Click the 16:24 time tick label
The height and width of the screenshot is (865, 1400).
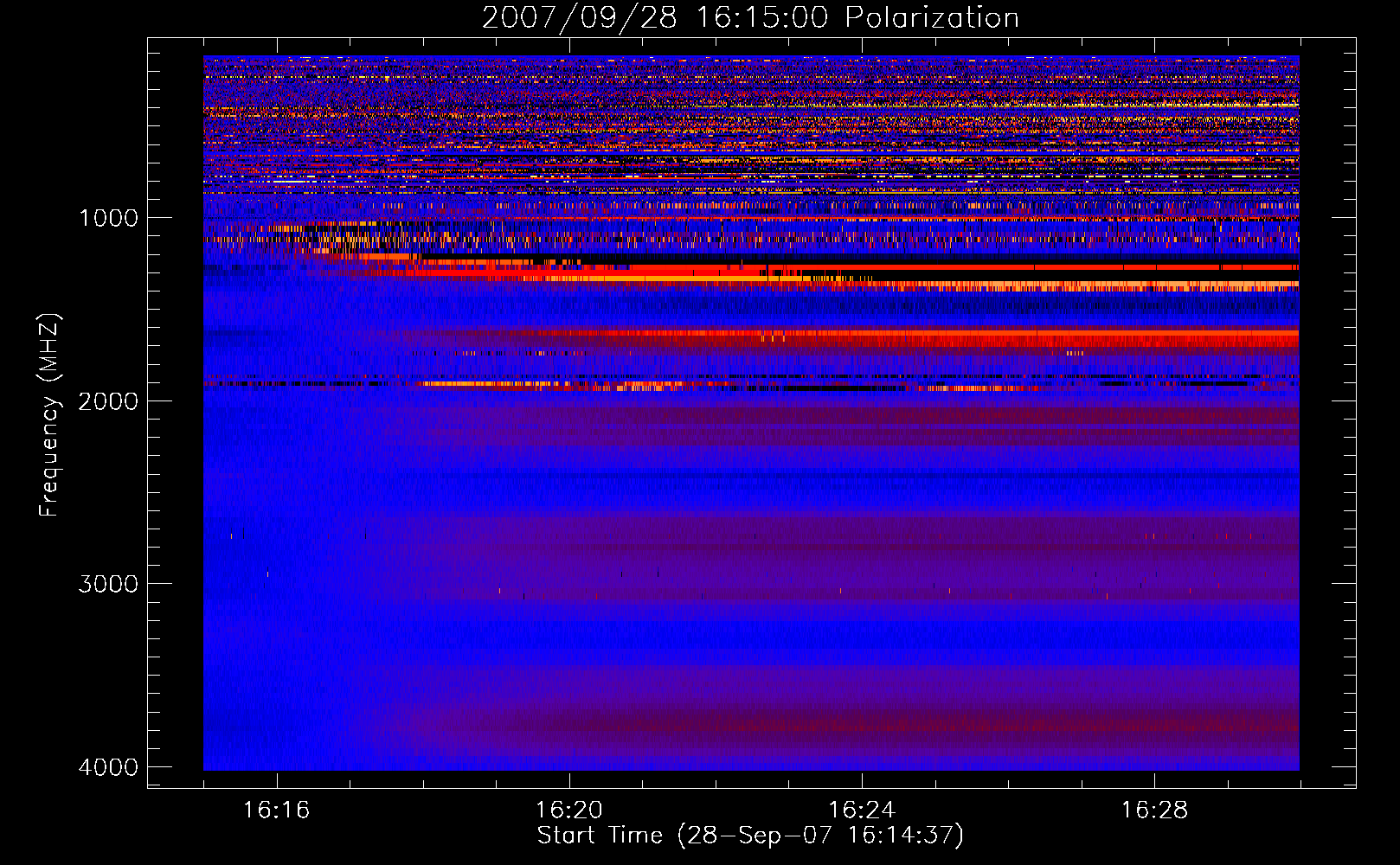tap(861, 810)
